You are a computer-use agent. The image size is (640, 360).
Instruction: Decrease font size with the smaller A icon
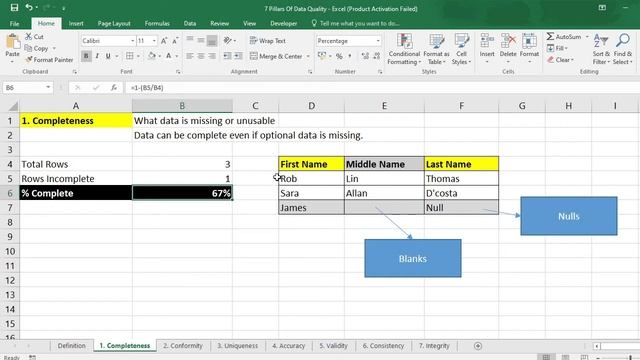tap(175, 41)
